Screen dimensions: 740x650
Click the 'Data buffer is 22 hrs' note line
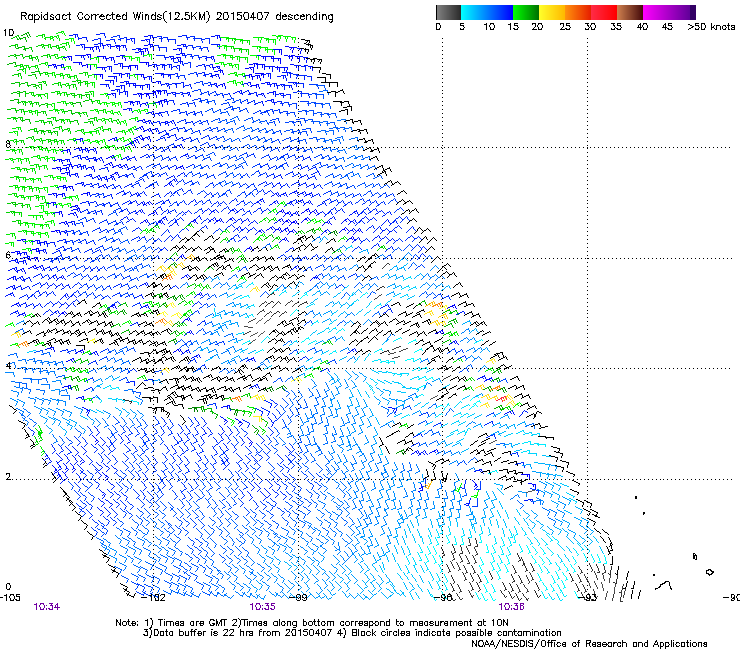click(x=352, y=633)
